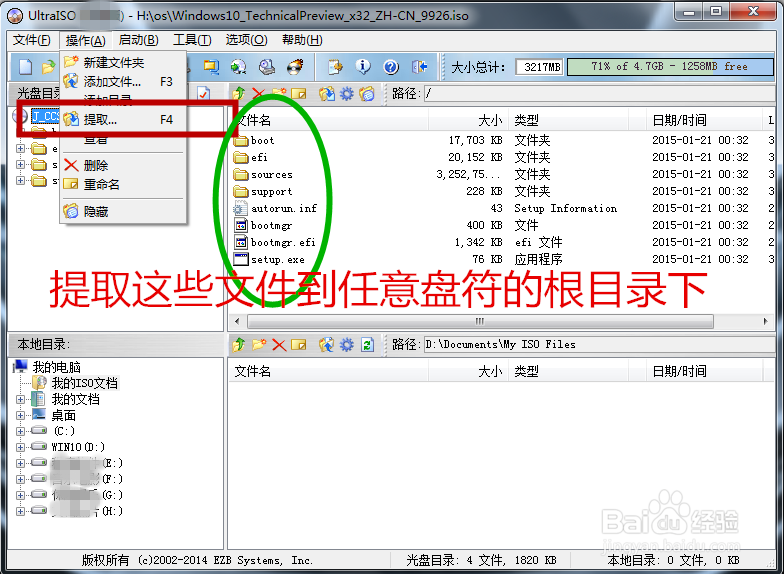Open the 工具(T) menu

(192, 40)
